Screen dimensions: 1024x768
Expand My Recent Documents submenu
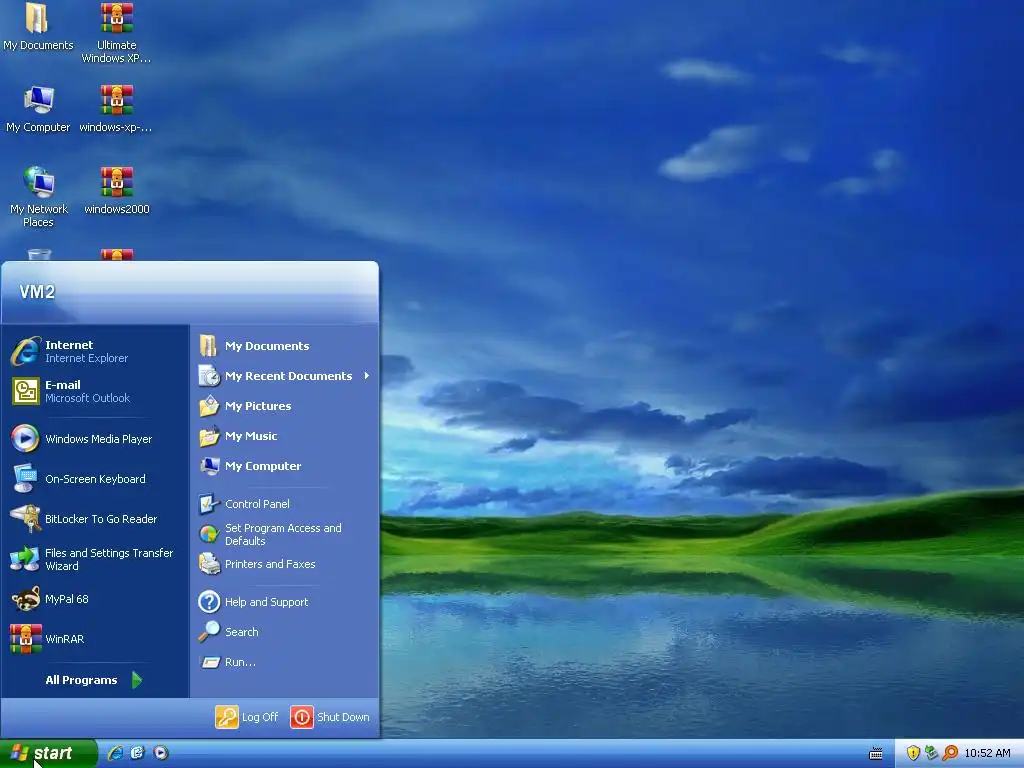point(285,376)
